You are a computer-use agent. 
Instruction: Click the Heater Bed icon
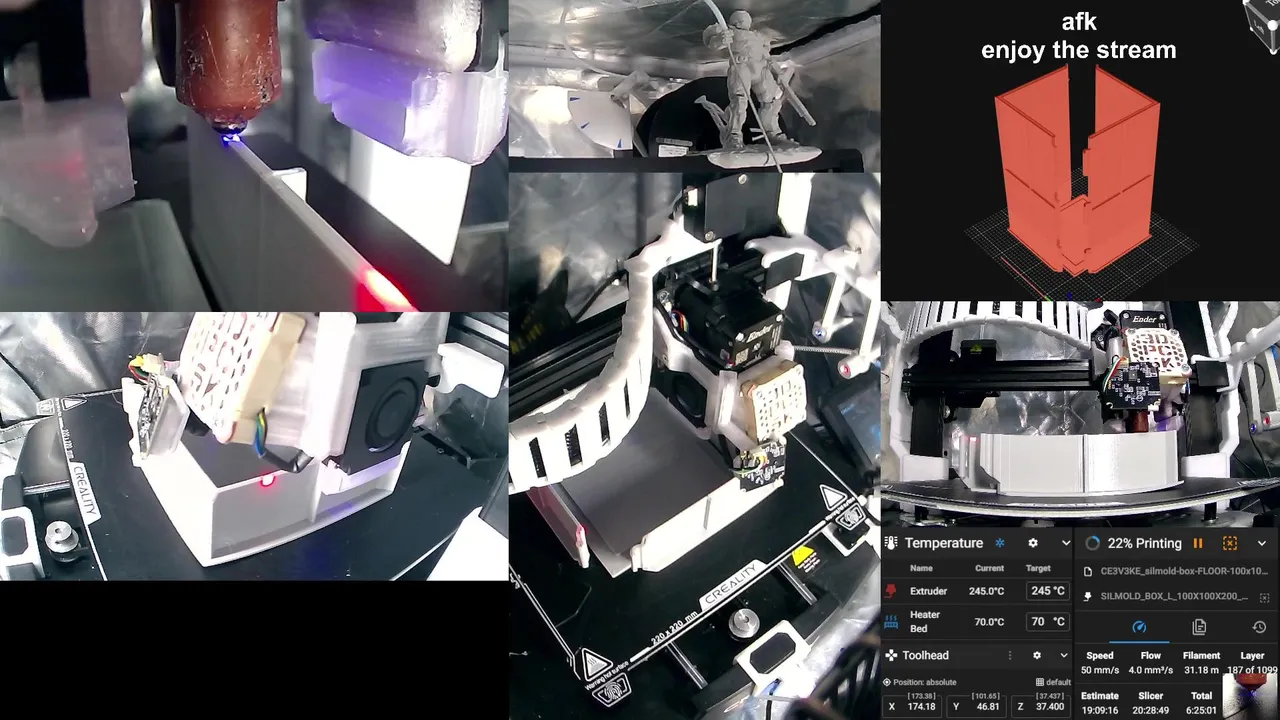pyautogui.click(x=891, y=621)
